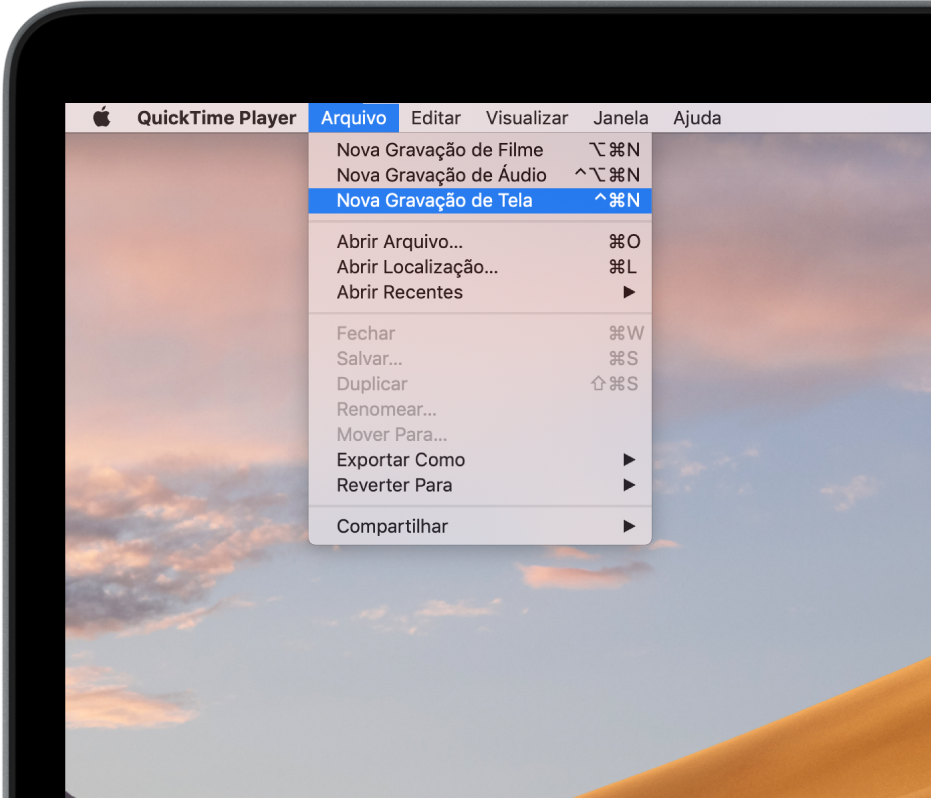Close the open Arquivo menu
The width and height of the screenshot is (931, 798).
coord(353,118)
